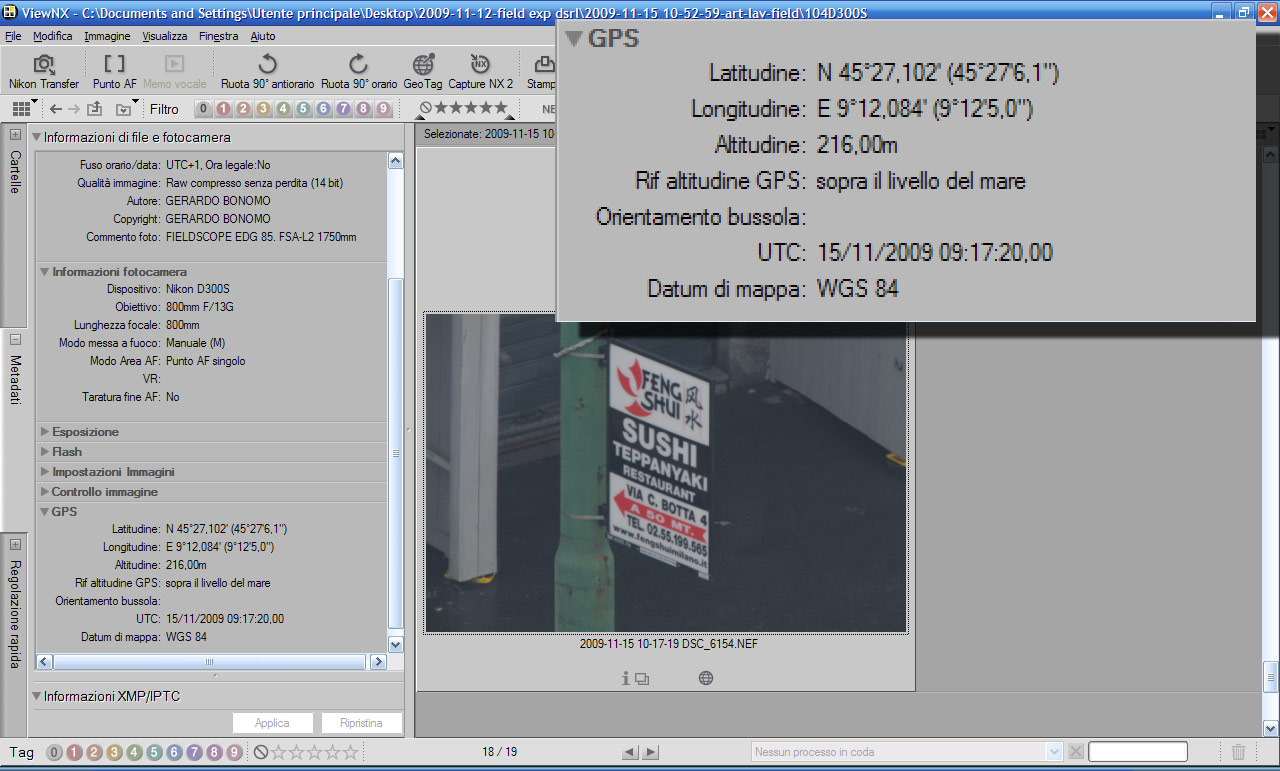The width and height of the screenshot is (1280, 771).
Task: Apply tag label 4 in bottom Tag bar
Action: click(x=134, y=752)
